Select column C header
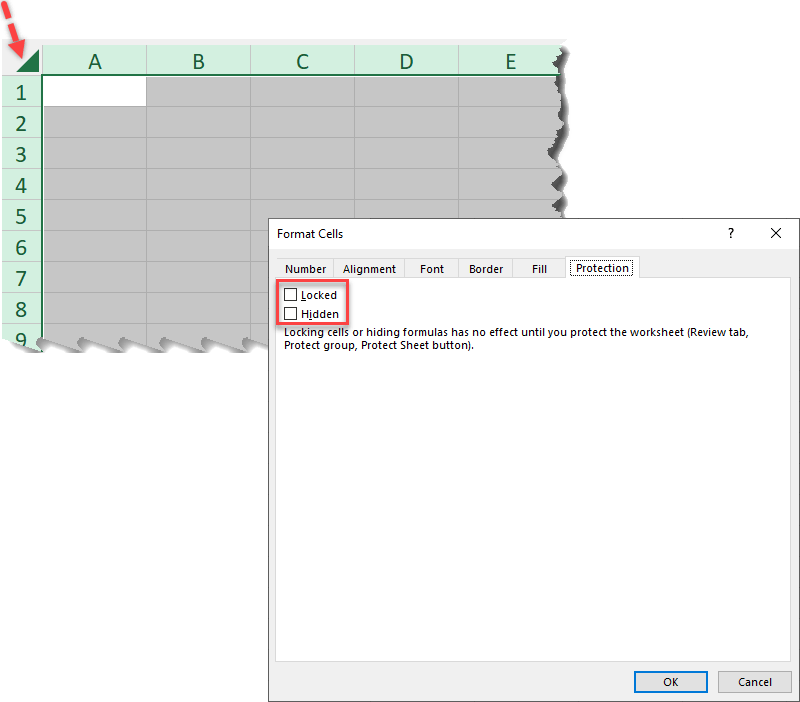800x702 pixels. click(302, 62)
